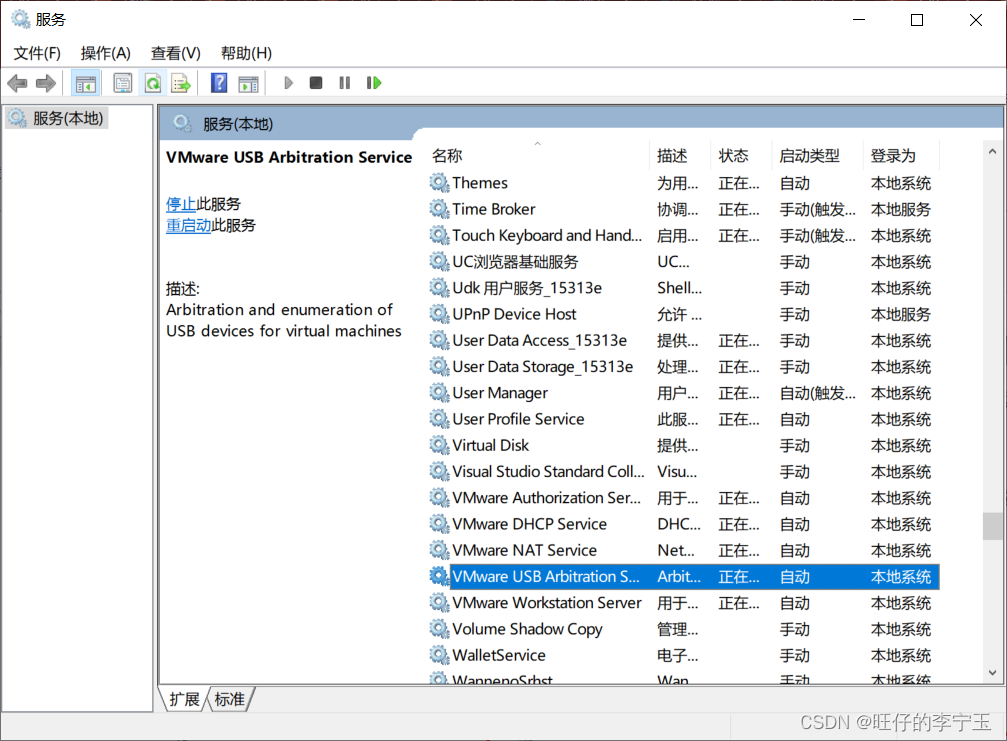
Task: Click the Back arrow toolbar icon
Action: pyautogui.click(x=17, y=83)
